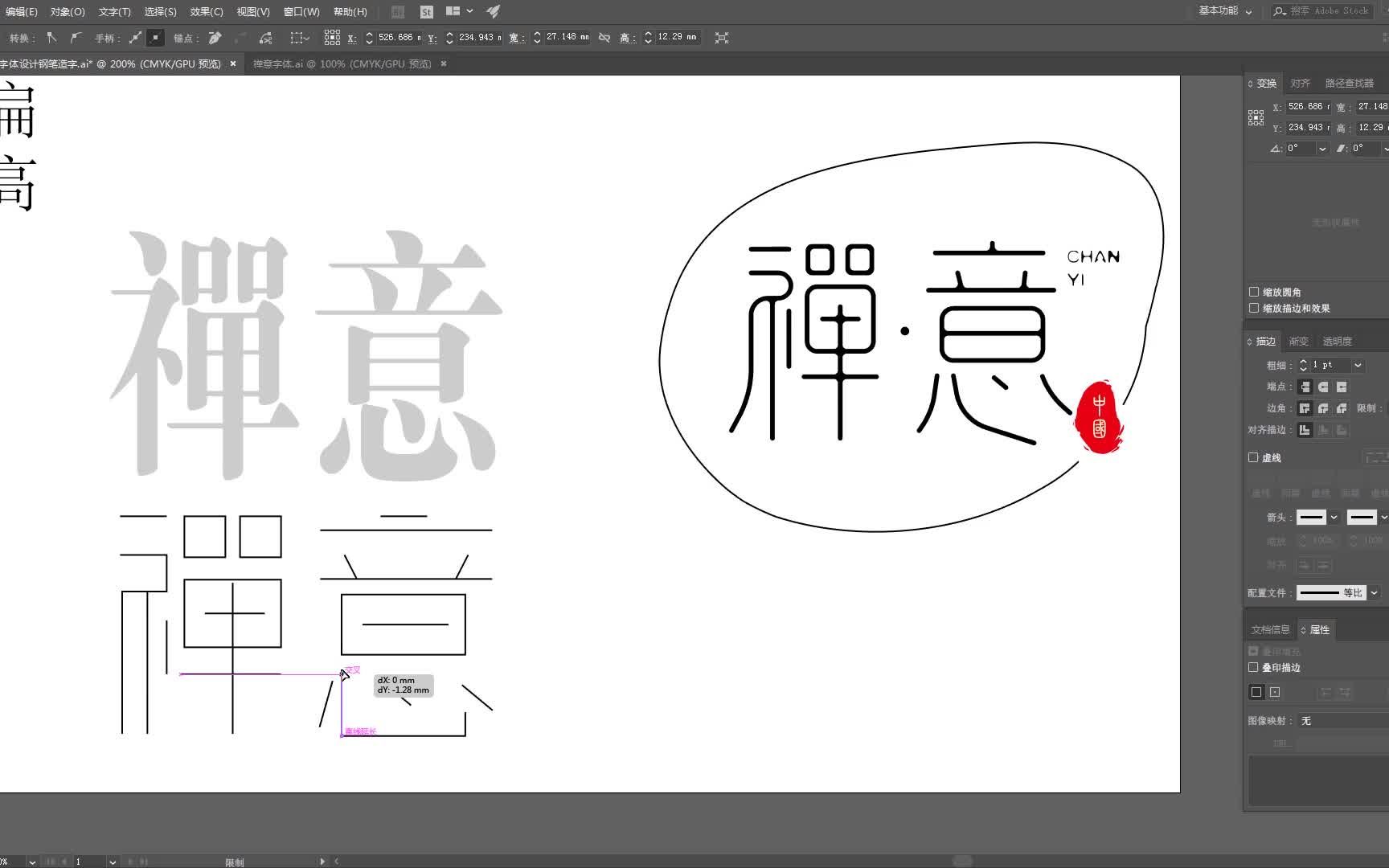Click the GPU performance rocket icon
Viewport: 1389px width, 868px height.
(494, 11)
